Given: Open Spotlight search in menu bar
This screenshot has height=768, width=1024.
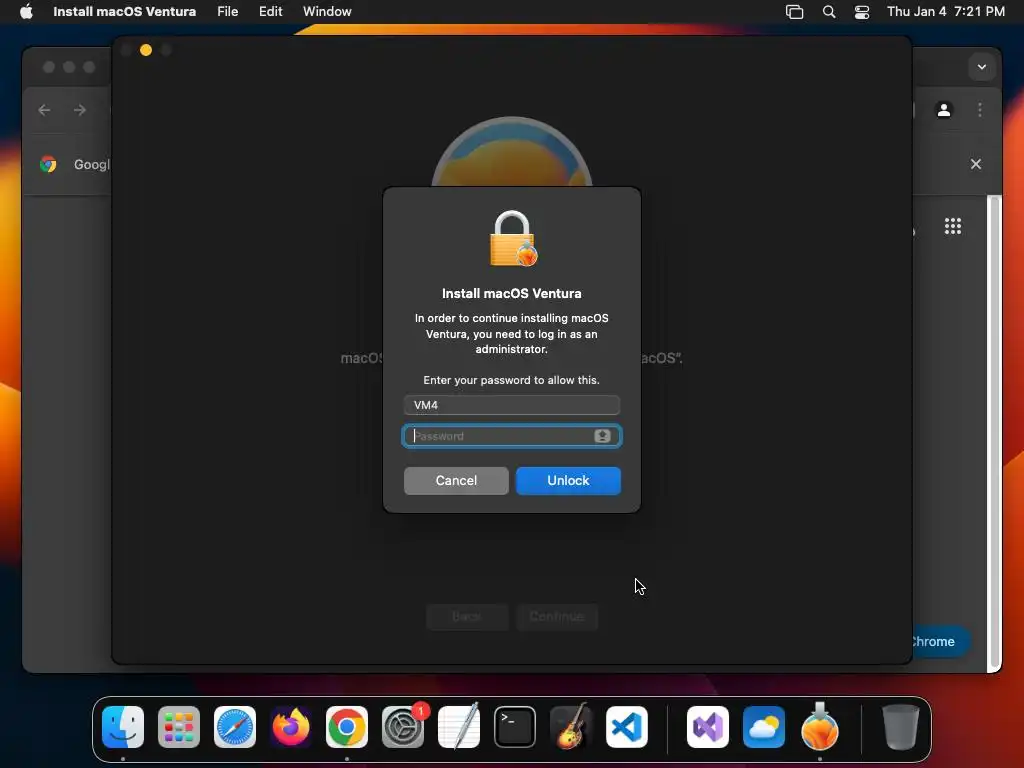Looking at the screenshot, I should click(829, 12).
